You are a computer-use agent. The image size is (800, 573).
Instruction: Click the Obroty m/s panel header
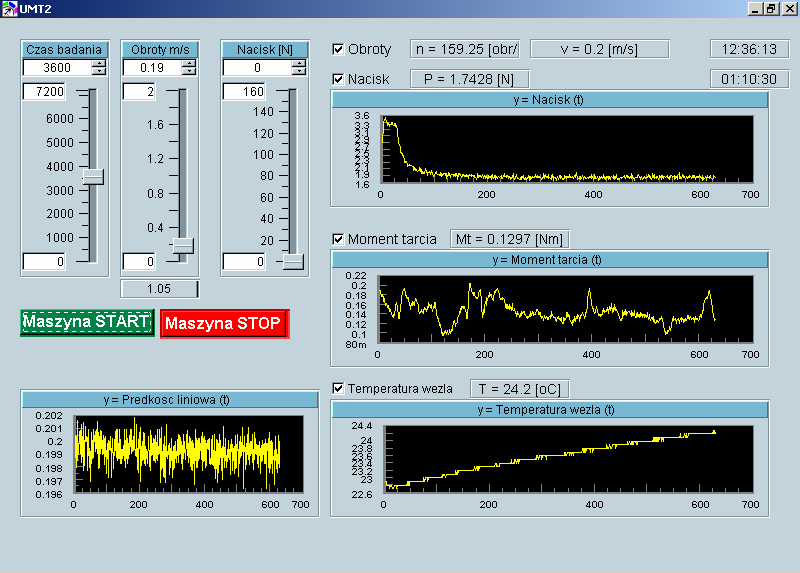pyautogui.click(x=160, y=49)
